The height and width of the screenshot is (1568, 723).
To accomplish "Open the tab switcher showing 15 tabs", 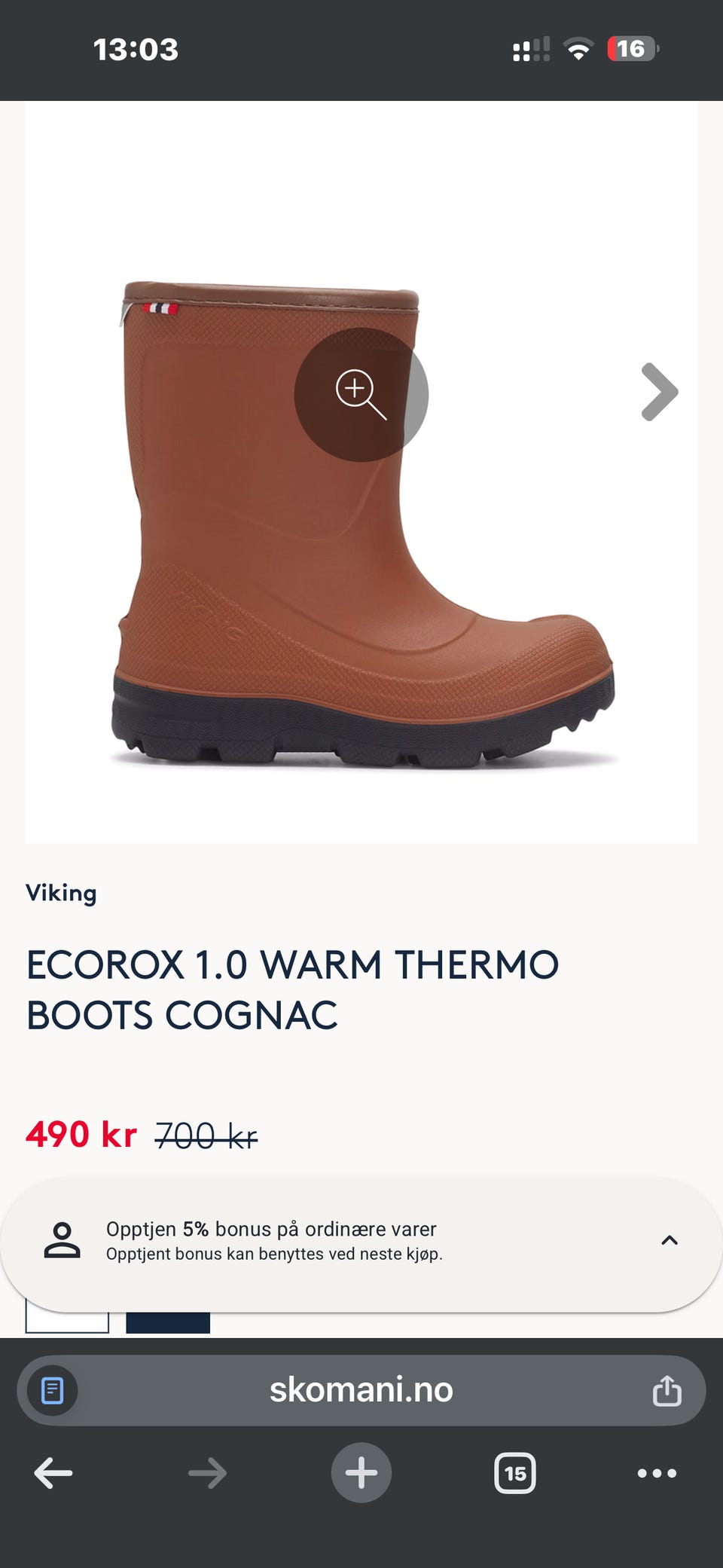I will 515,1473.
